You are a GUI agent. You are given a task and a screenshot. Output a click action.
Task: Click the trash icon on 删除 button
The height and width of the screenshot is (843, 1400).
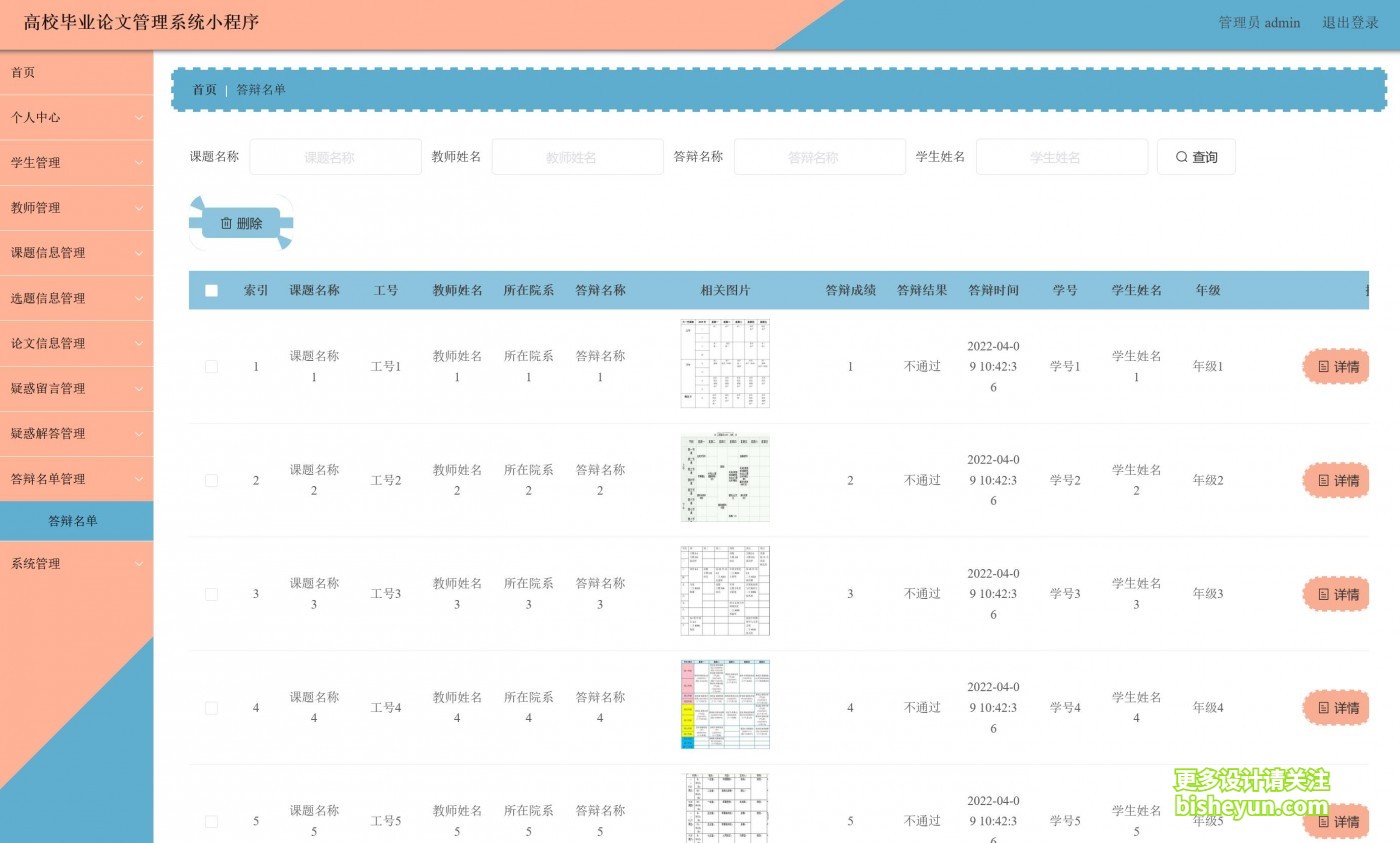tap(226, 223)
